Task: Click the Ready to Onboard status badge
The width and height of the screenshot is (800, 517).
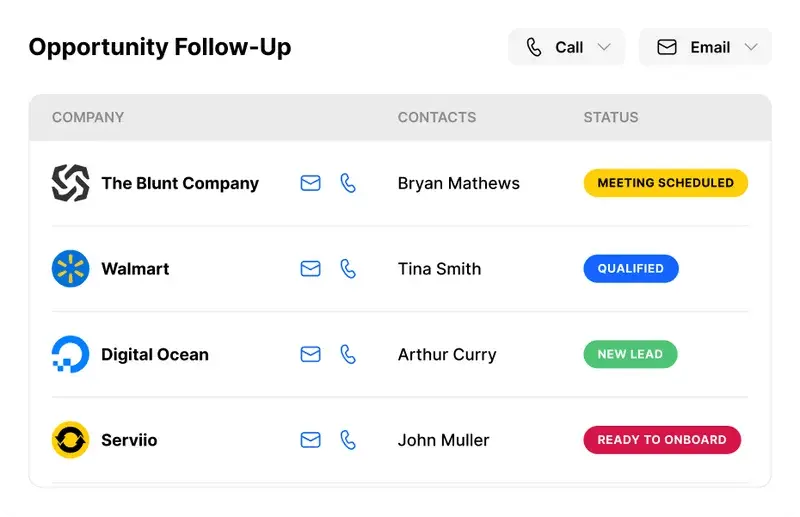Action: tap(661, 440)
